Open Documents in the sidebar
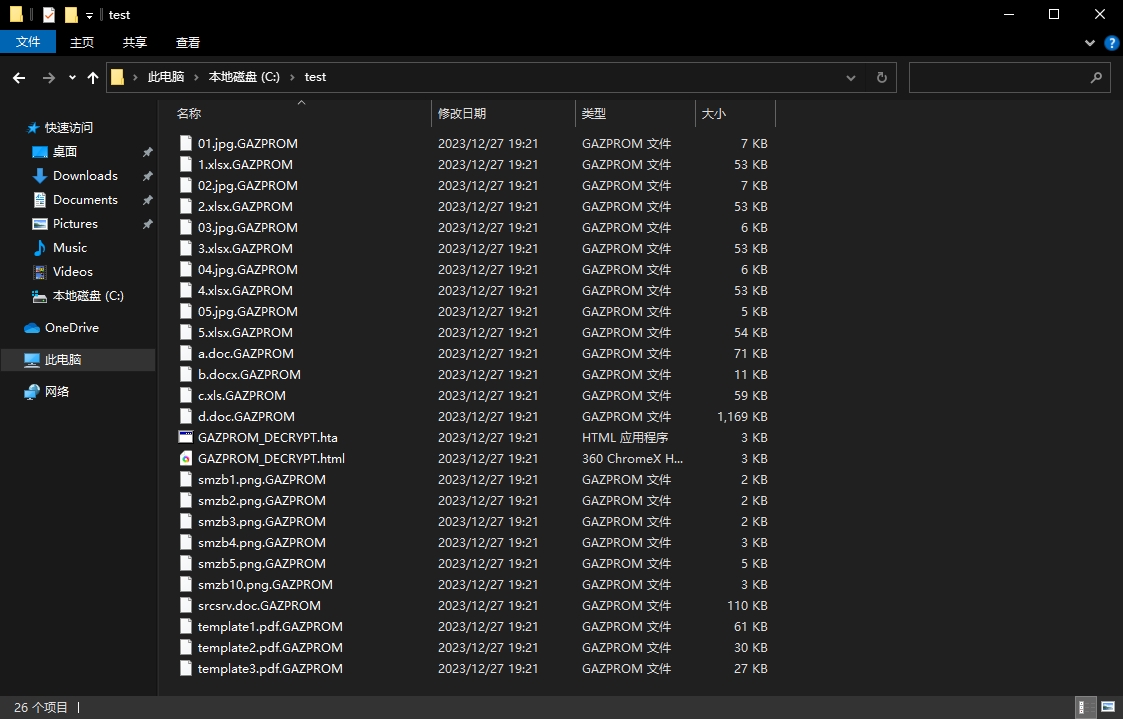Screen dimensions: 1123x719 click(x=85, y=200)
